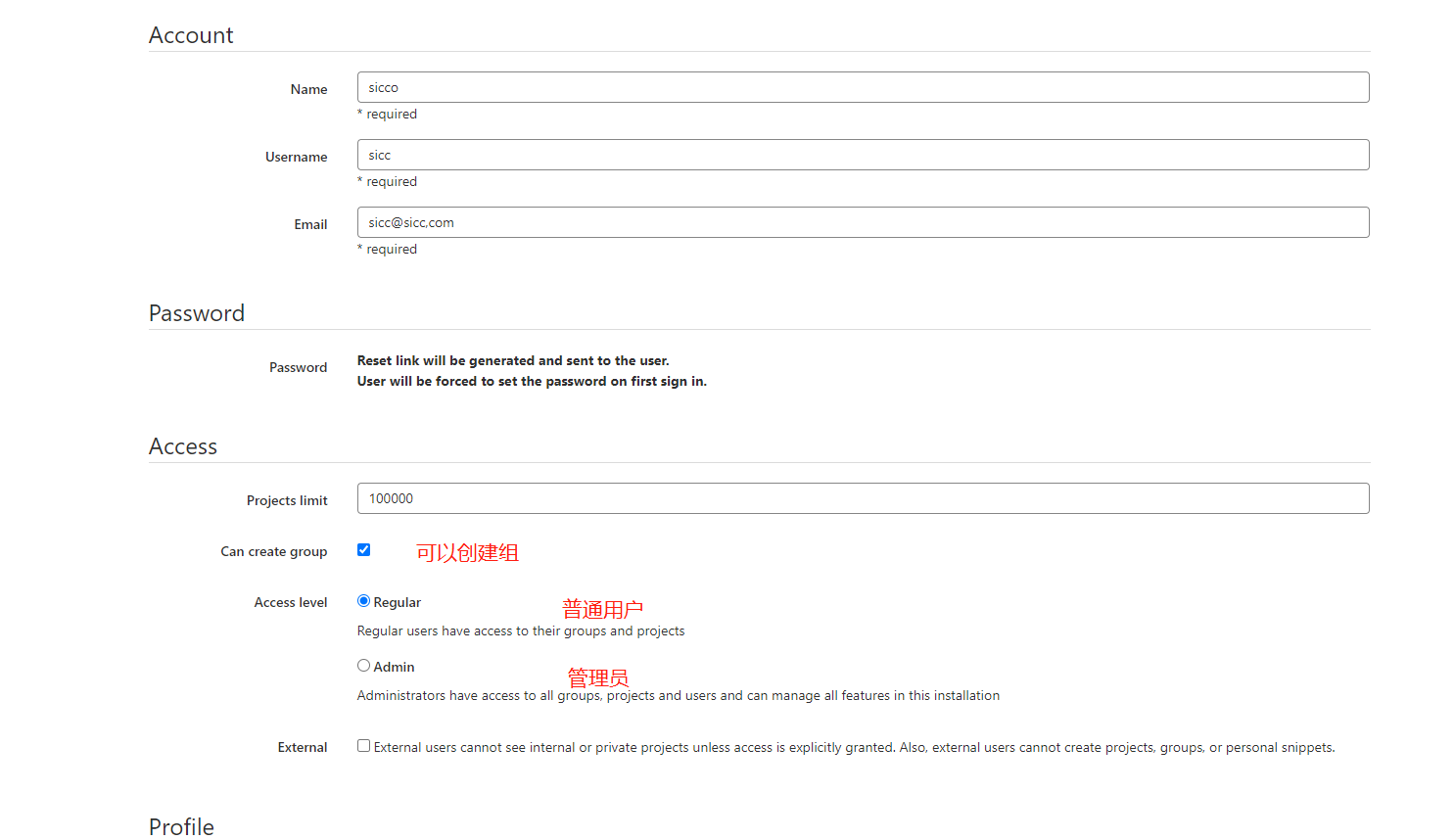Select the Regular access level radio button
Image resolution: width=1454 pixels, height=840 pixels.
click(x=363, y=600)
